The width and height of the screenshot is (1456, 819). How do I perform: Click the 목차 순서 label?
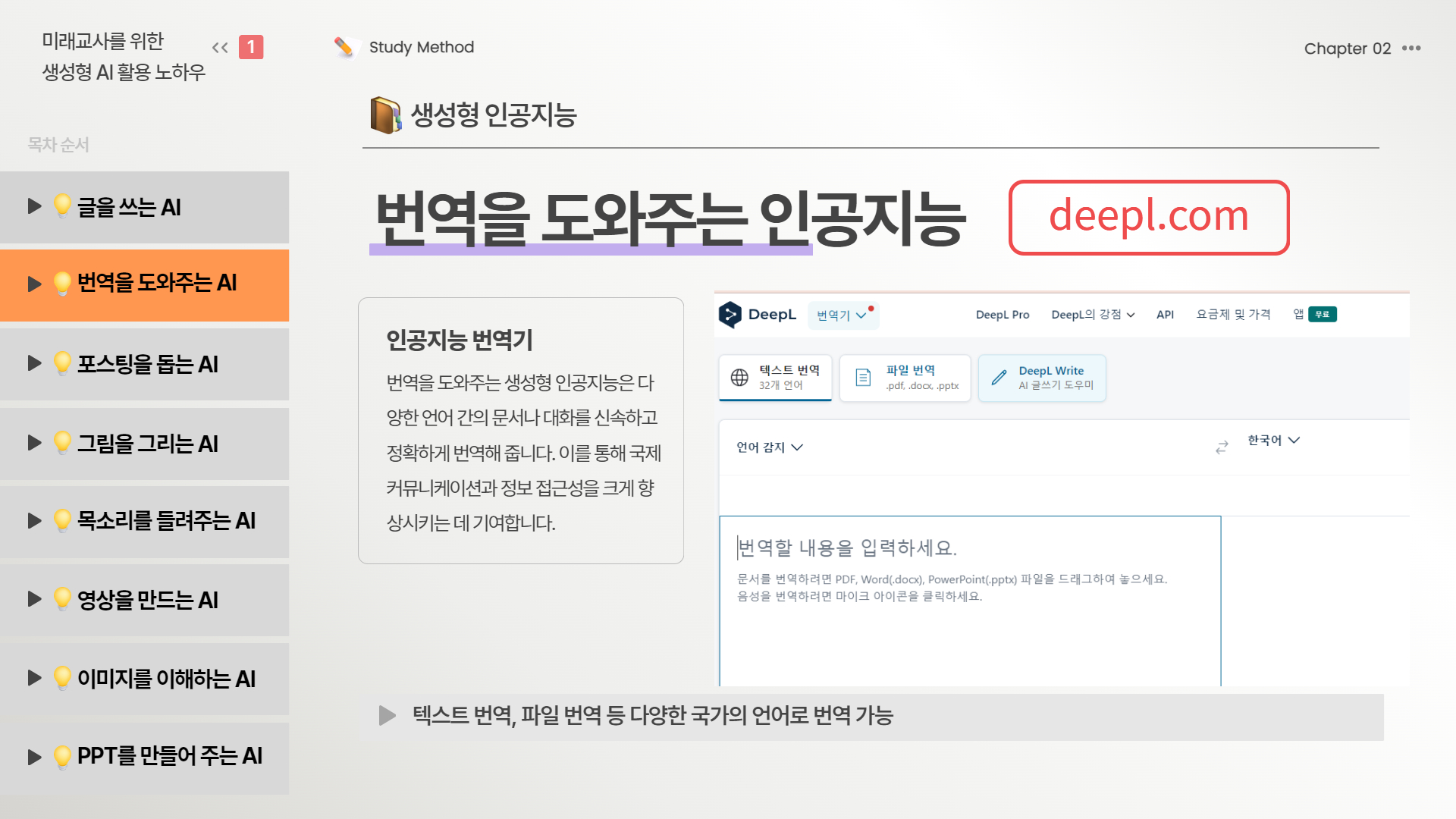pos(58,145)
